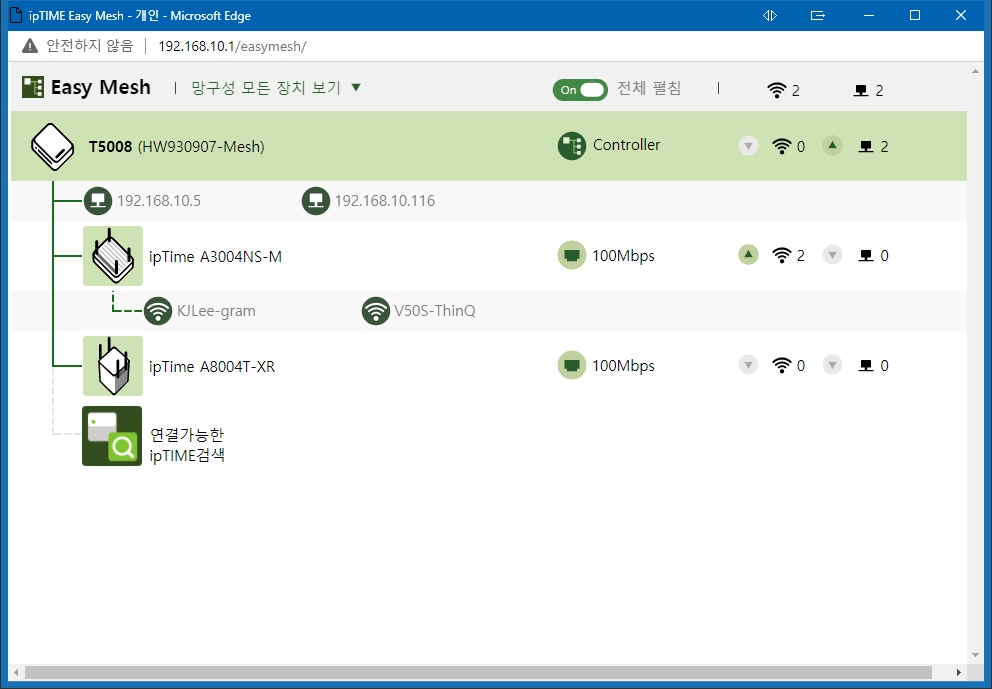
Task: Click the wired count icon in A8004T-XR row
Action: coord(865,366)
